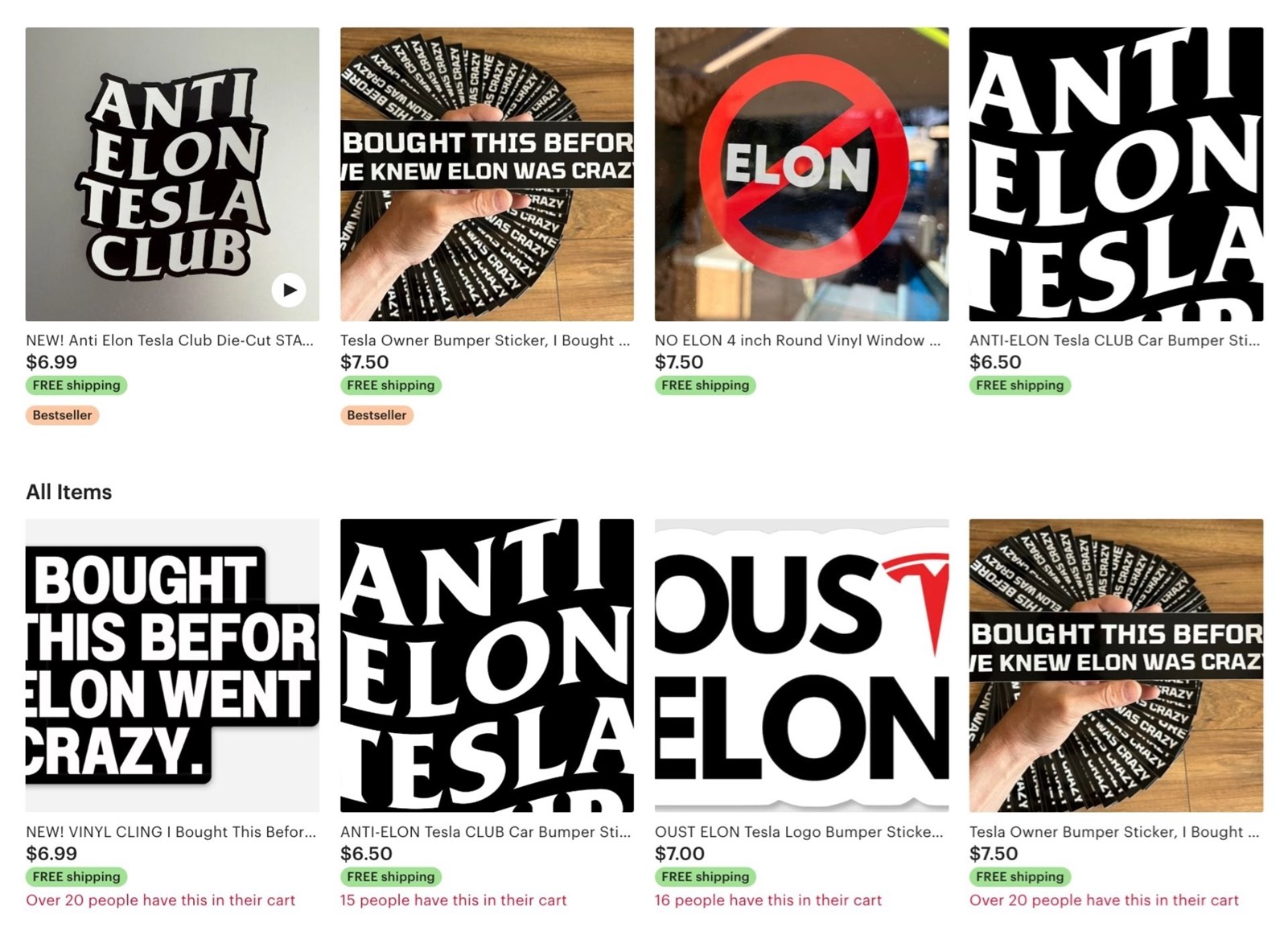Open the ANTI-ELON Tesla CLUB image under All Items
1288x927 pixels.
[487, 665]
